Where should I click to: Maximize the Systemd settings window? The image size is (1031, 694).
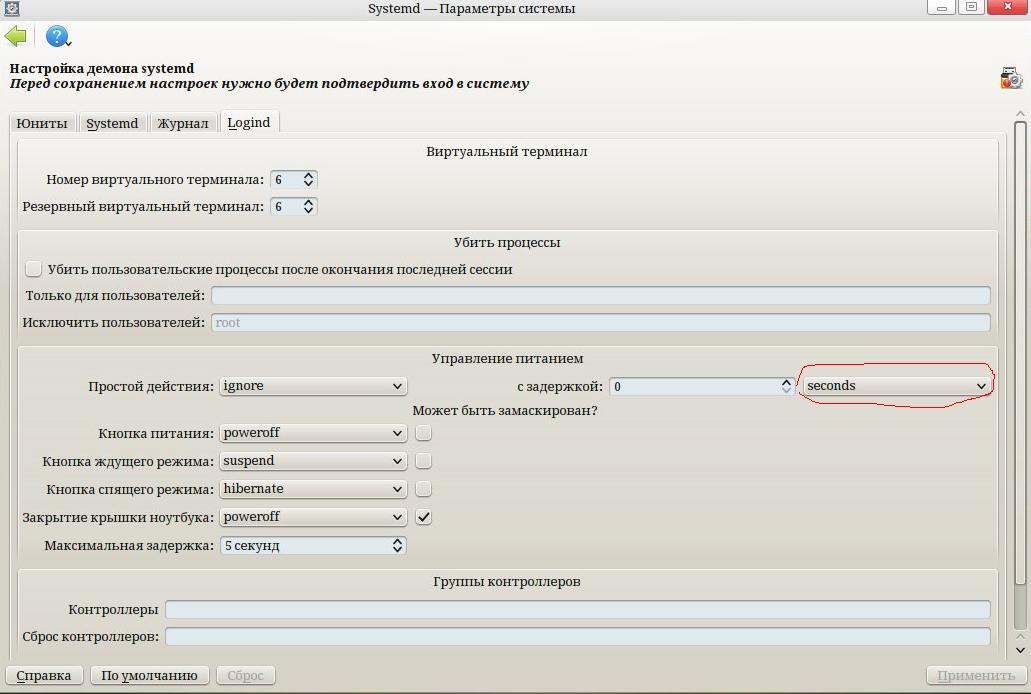(x=971, y=7)
